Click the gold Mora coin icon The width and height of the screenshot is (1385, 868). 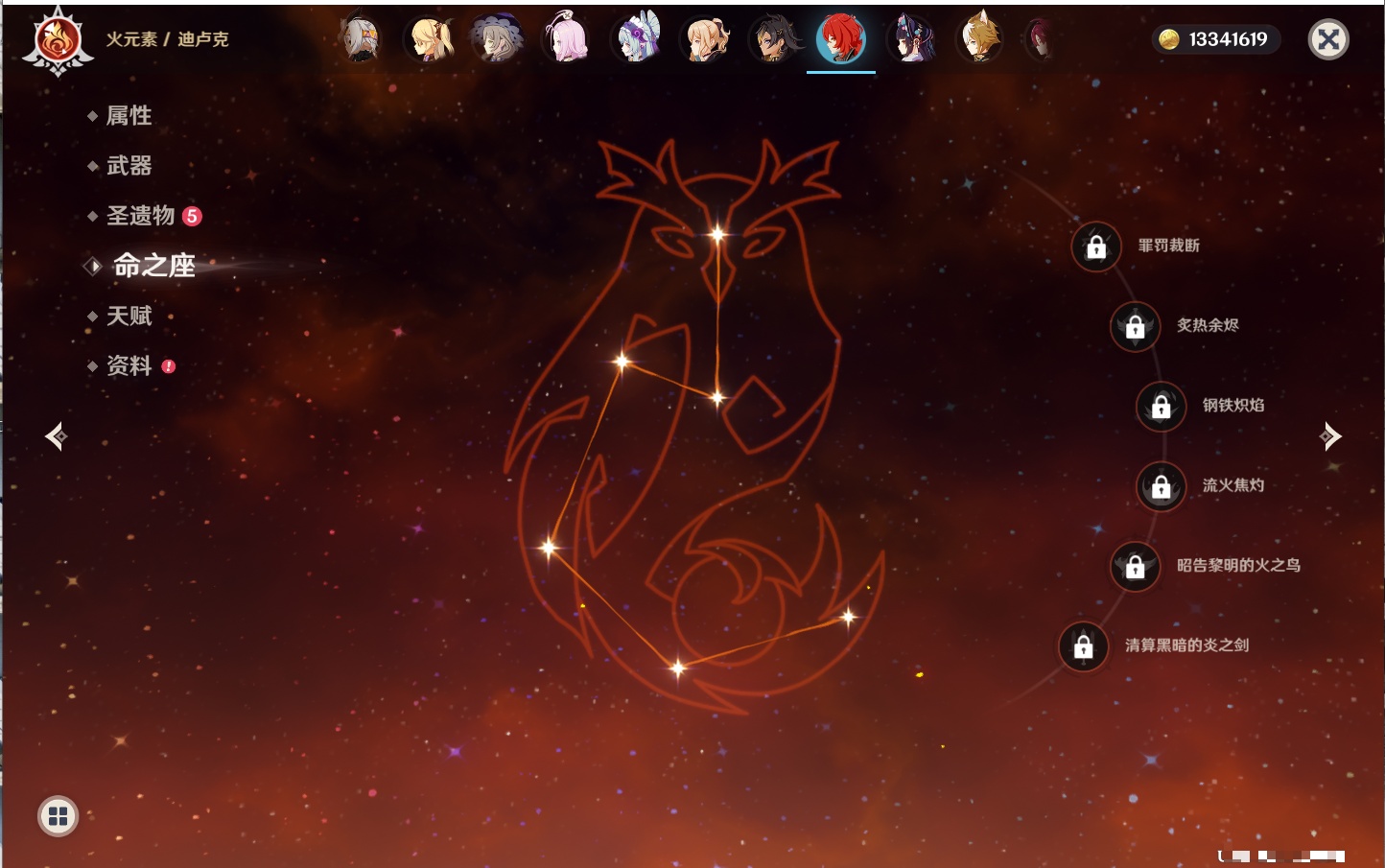[x=1168, y=39]
